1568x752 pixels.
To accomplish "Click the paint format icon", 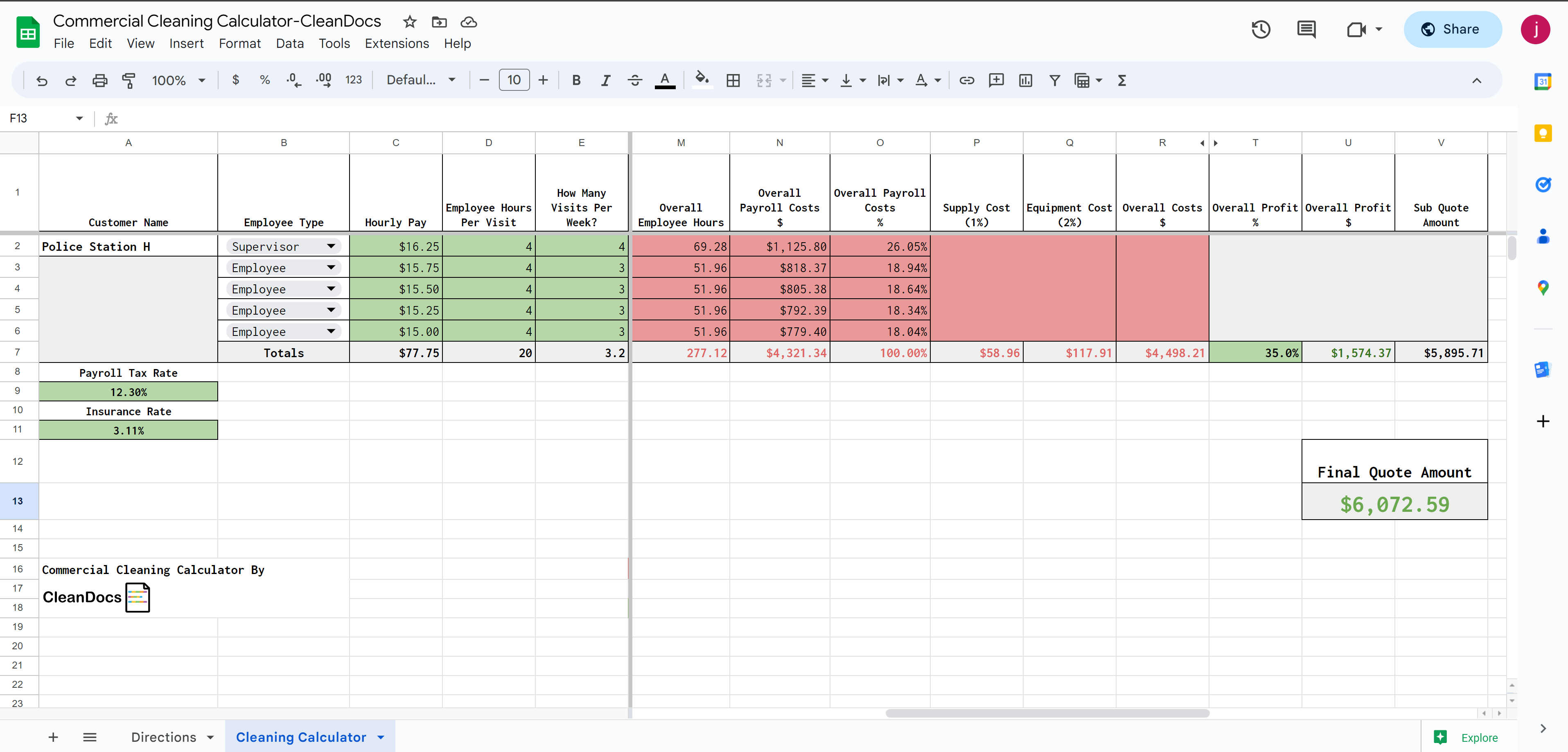I will [129, 80].
